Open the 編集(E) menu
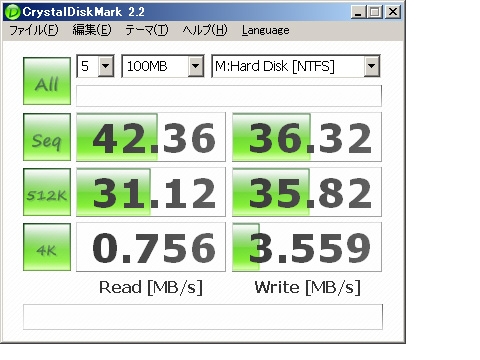Viewport: 480px width, 360px height. coord(92,30)
